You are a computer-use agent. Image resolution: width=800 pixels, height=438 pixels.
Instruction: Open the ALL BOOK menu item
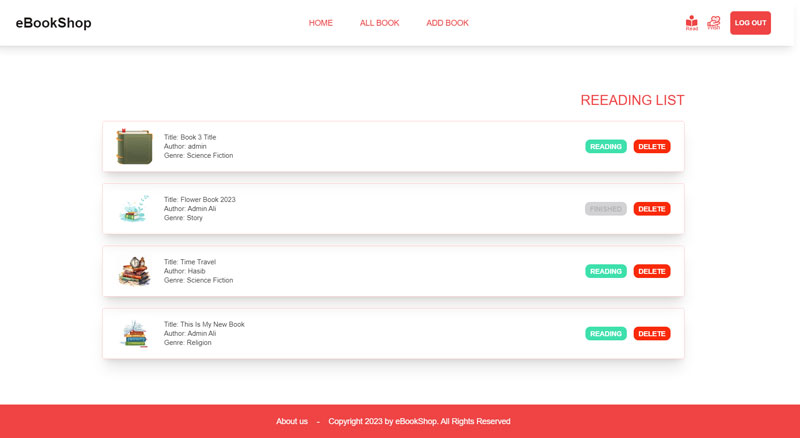[380, 23]
